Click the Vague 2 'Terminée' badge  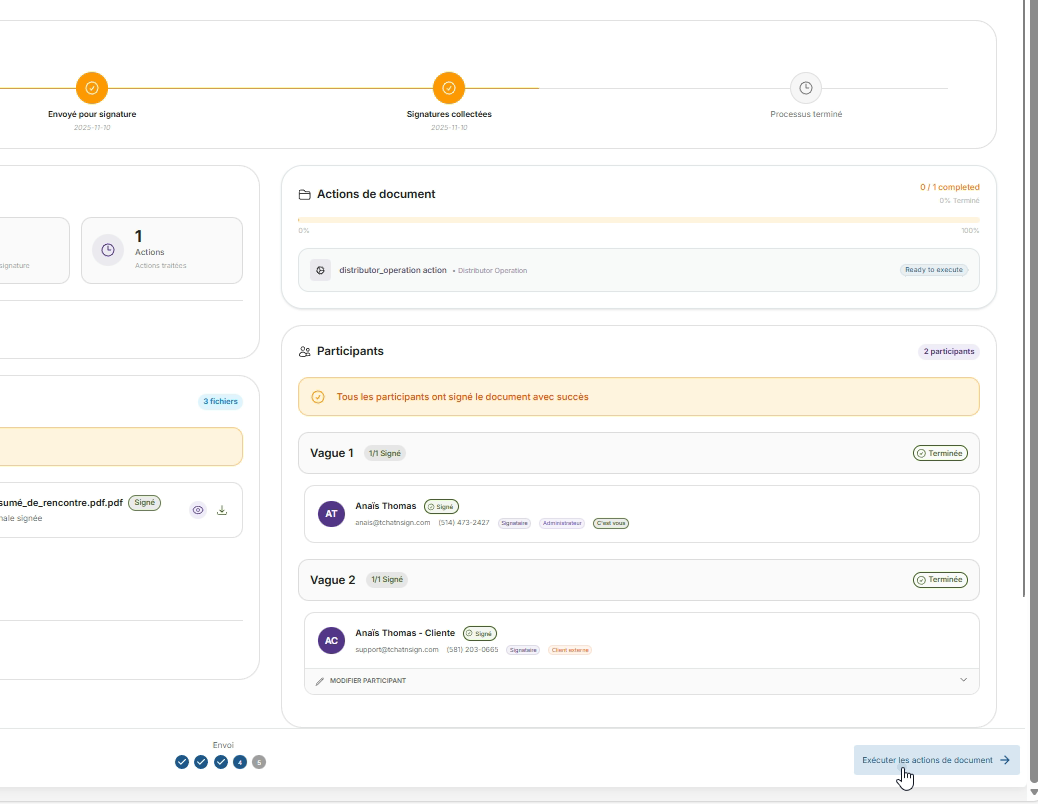coord(940,580)
